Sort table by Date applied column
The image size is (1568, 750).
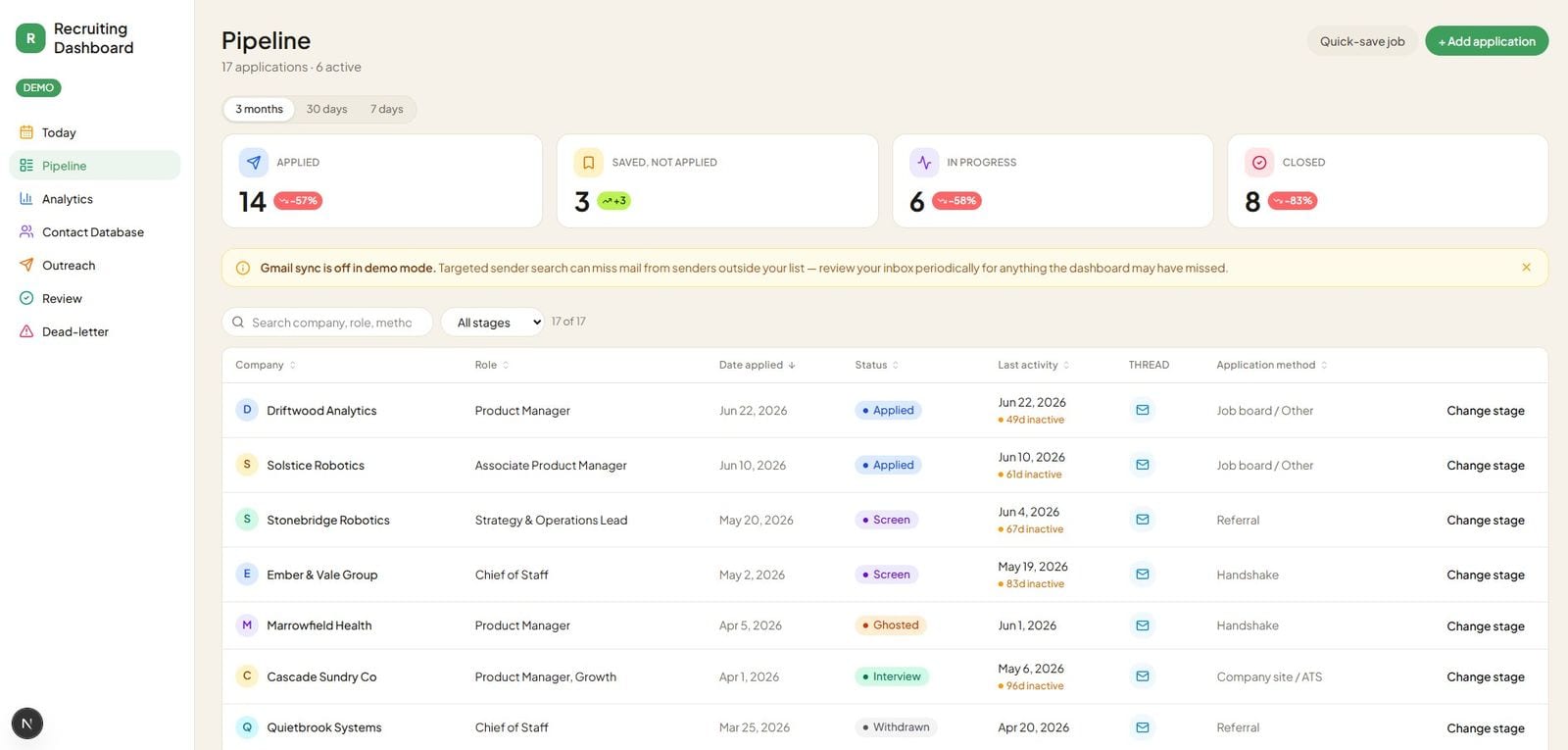click(758, 365)
